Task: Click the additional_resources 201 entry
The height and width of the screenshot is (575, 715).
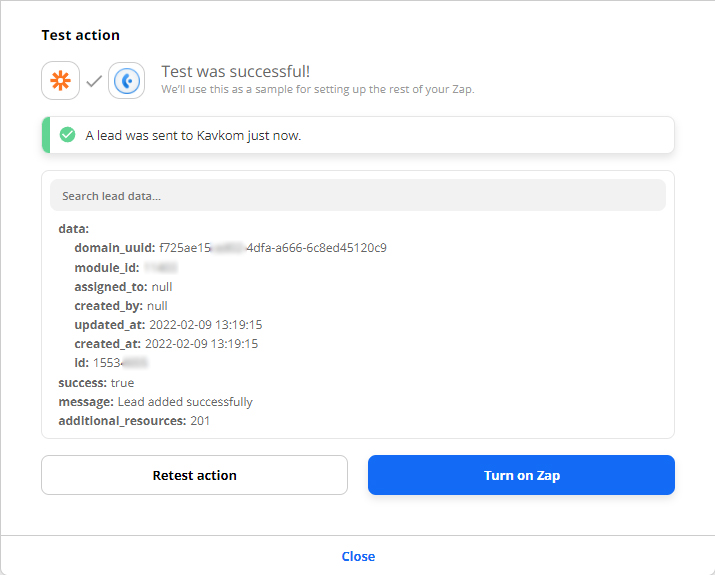Action: tap(134, 421)
